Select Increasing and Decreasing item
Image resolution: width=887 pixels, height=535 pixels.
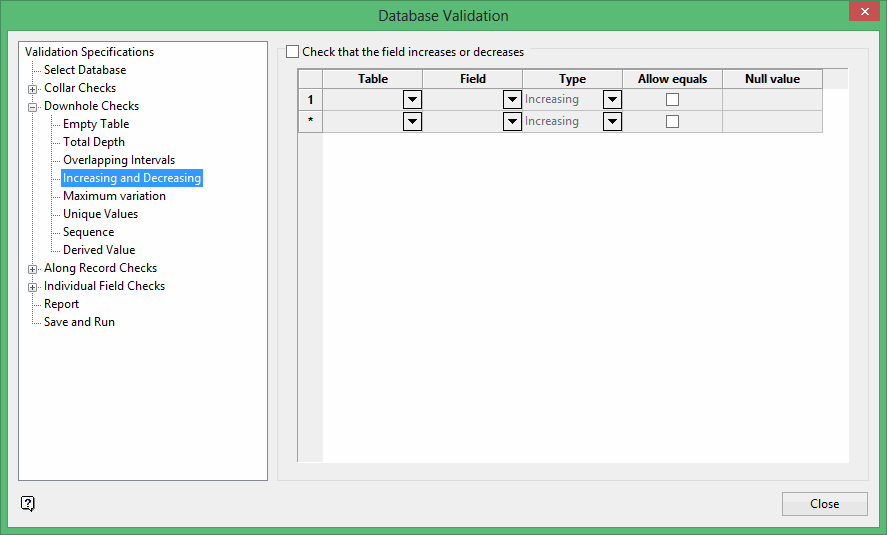132,178
